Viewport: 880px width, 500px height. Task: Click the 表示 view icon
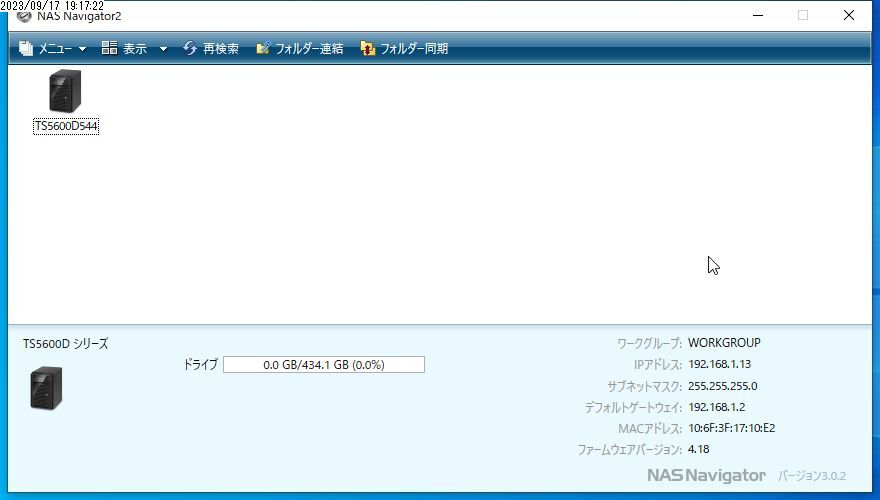click(x=109, y=48)
